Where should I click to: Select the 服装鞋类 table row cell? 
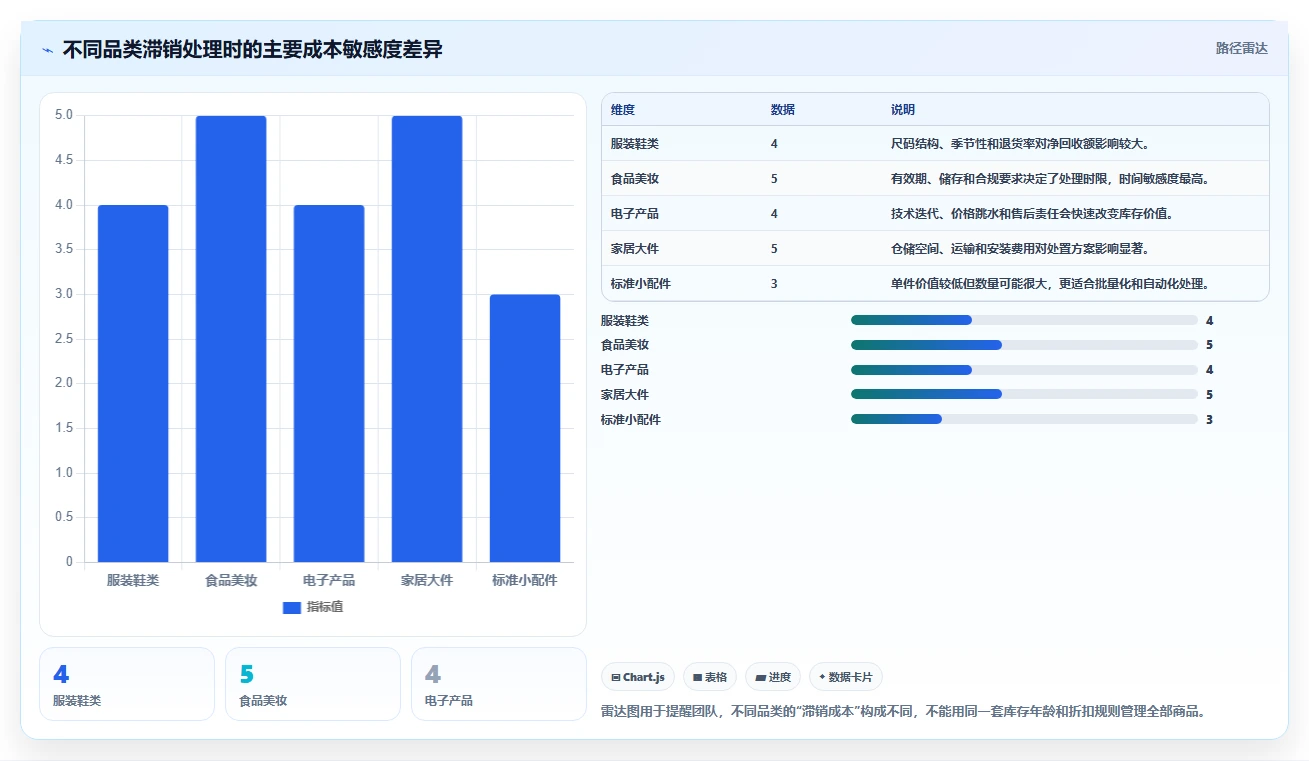coord(635,144)
